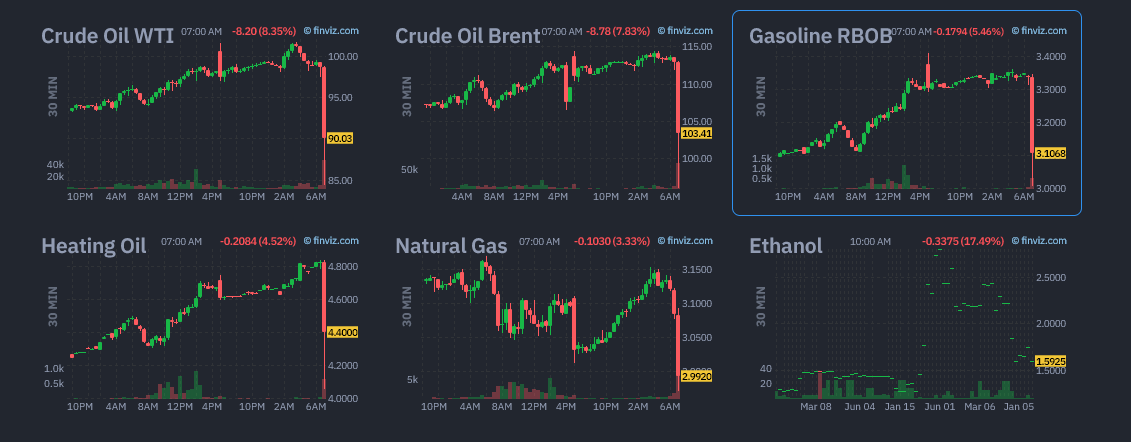The image size is (1131, 442).
Task: Click the 90.03 price tag on WTI chart
Action: (x=339, y=138)
